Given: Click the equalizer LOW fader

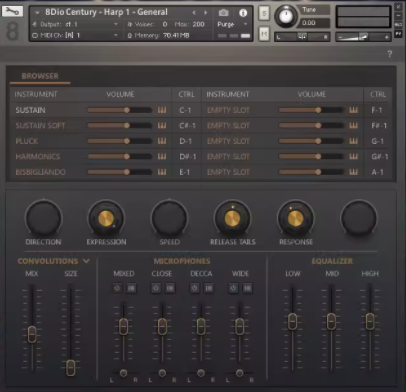Looking at the screenshot, I should tap(292, 321).
